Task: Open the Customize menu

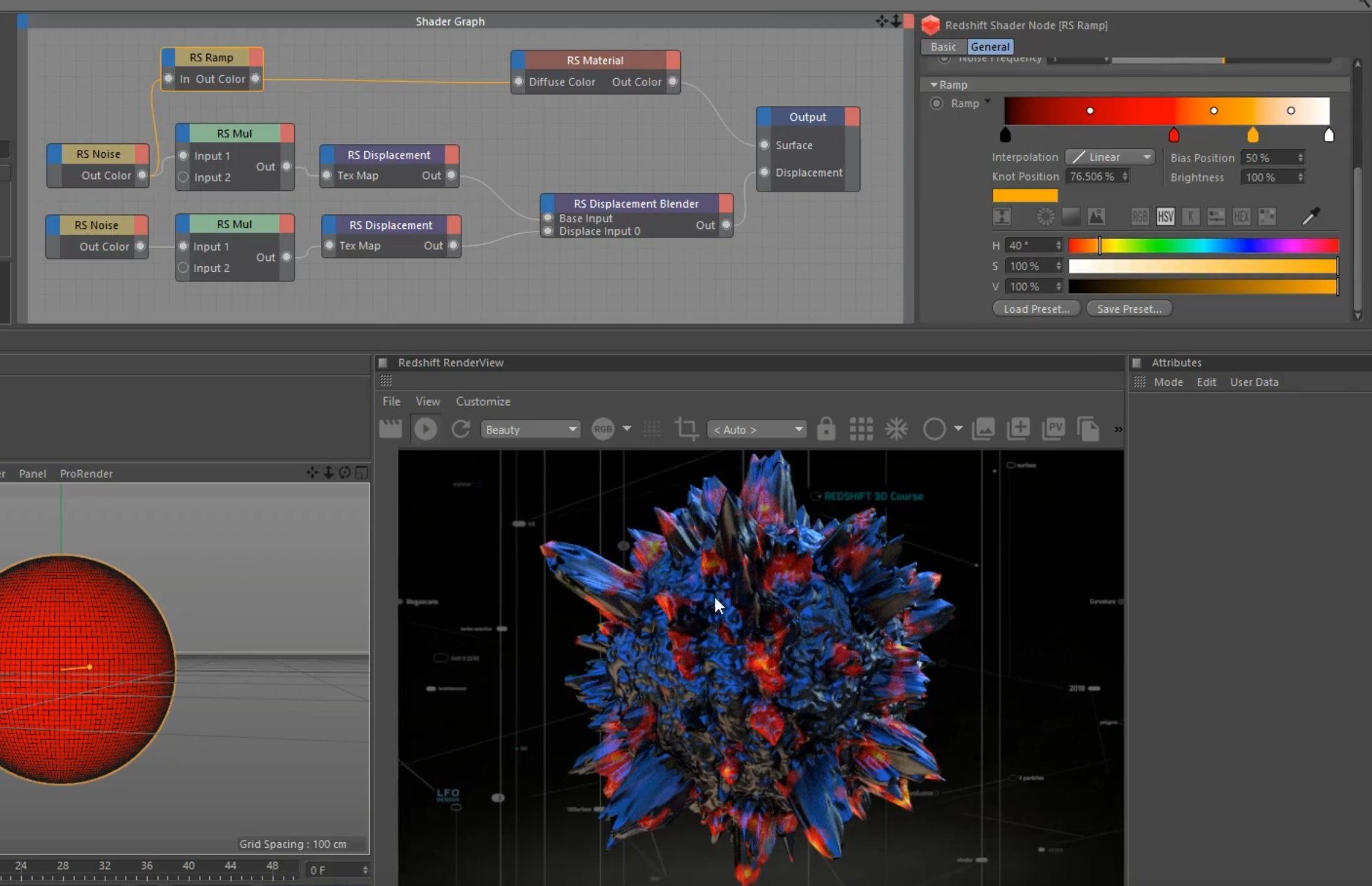Action: coord(483,401)
